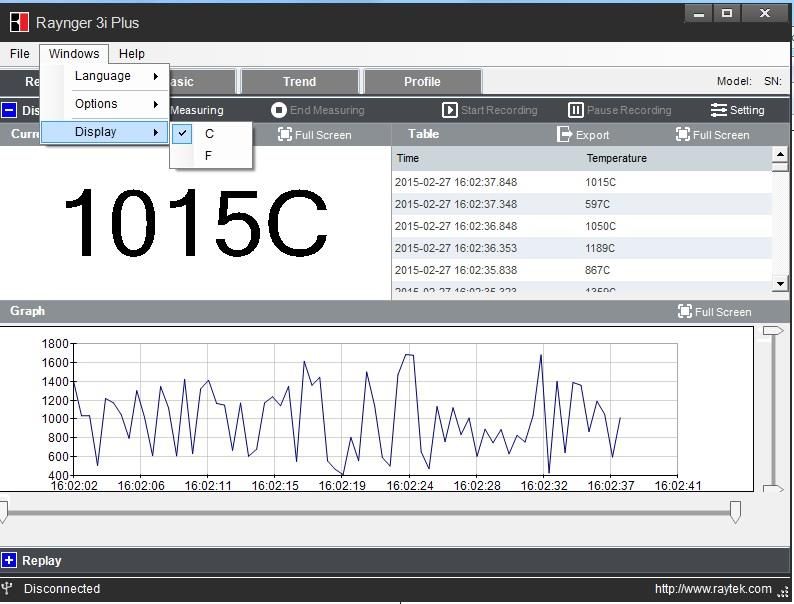Click the top handle of vertical graph slider
The height and width of the screenshot is (604, 794).
click(773, 331)
